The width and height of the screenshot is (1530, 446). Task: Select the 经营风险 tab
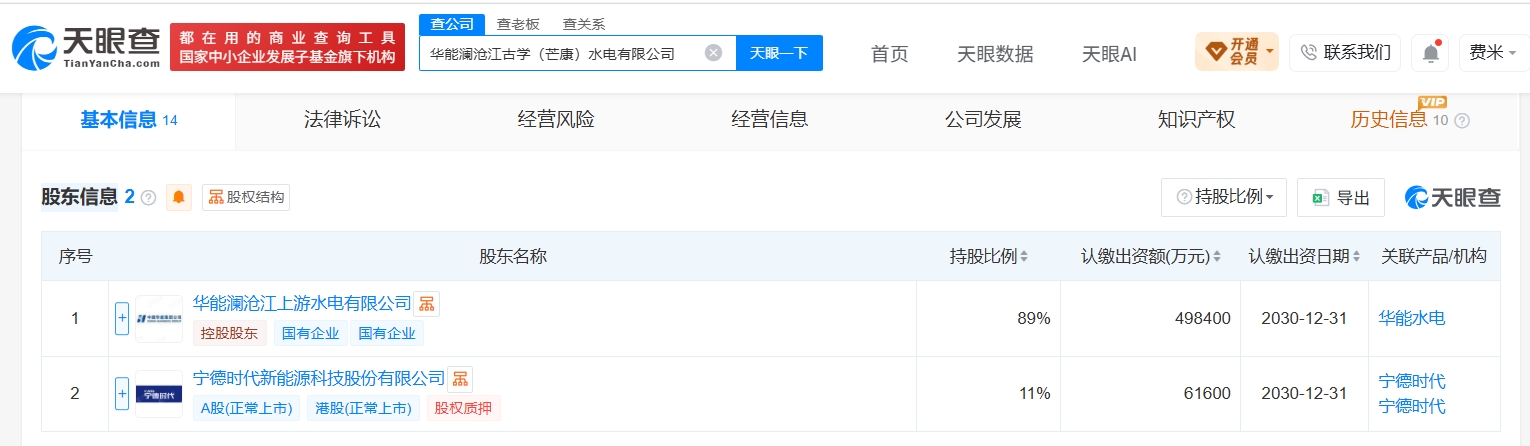556,120
